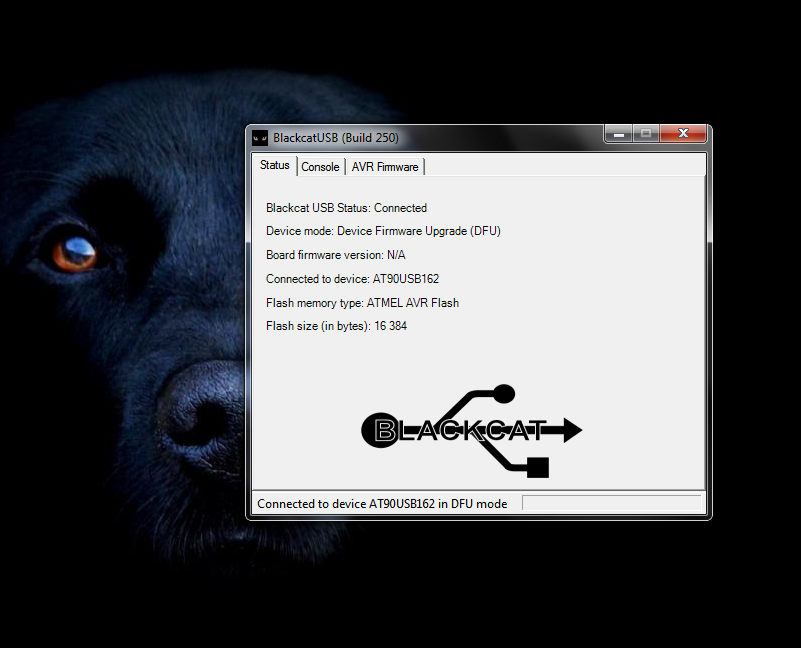
Task: Select the Status tab
Action: pos(275,165)
